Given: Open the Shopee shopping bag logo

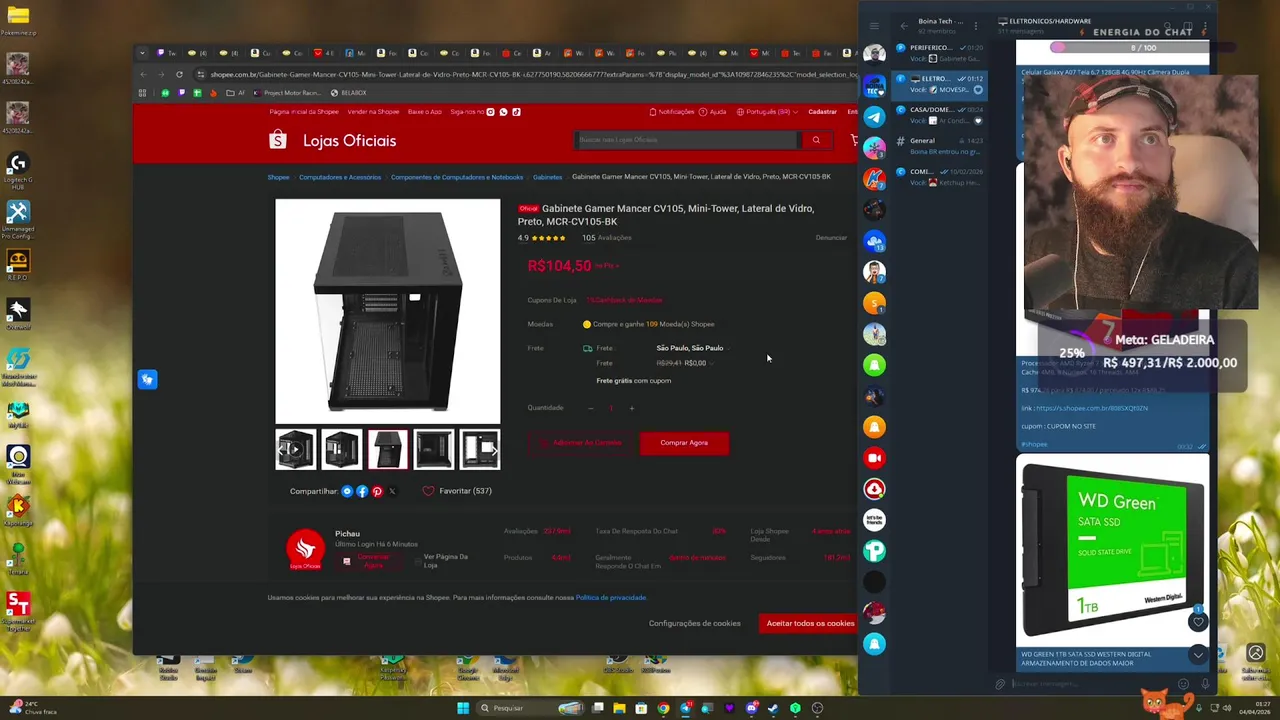Looking at the screenshot, I should pos(278,140).
